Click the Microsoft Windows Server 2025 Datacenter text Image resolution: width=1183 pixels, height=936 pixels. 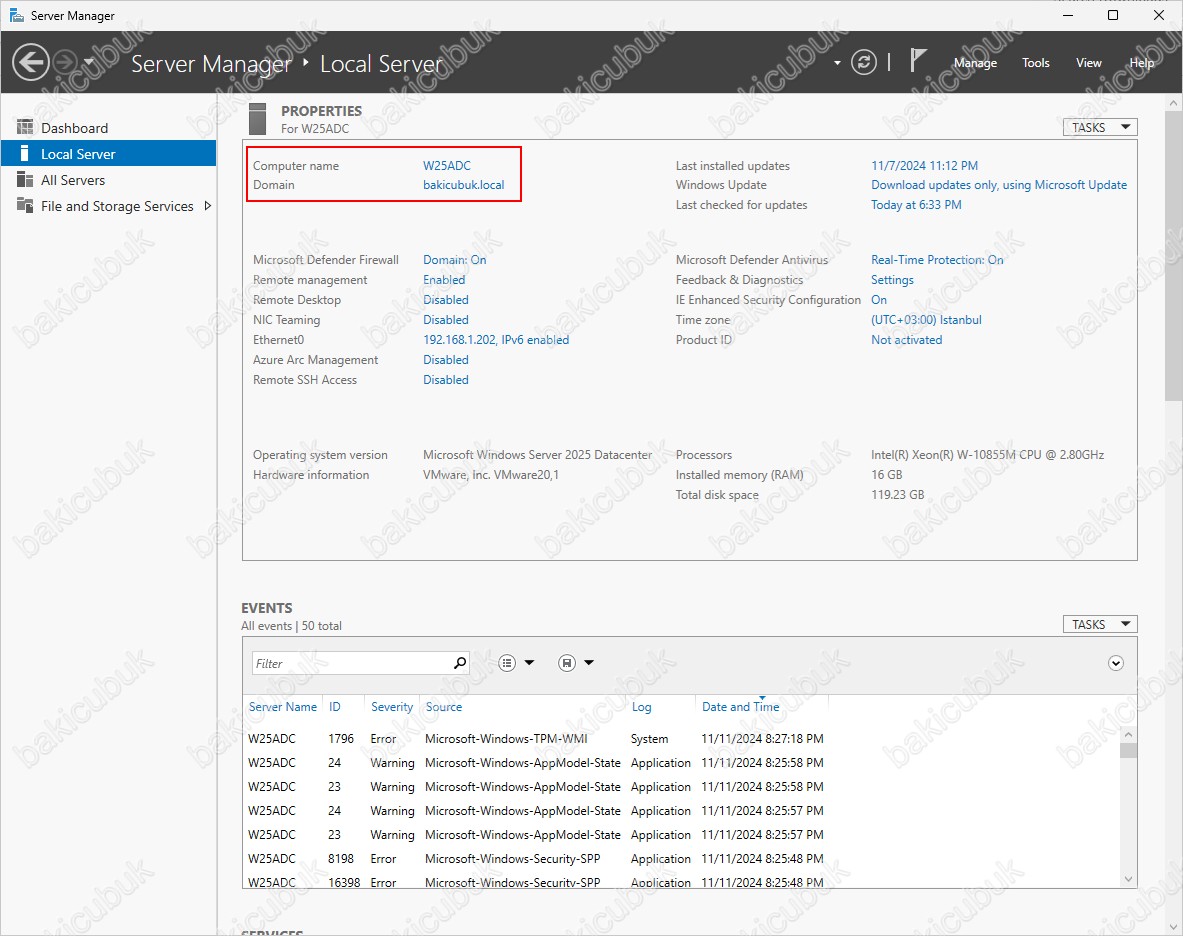pyautogui.click(x=537, y=455)
